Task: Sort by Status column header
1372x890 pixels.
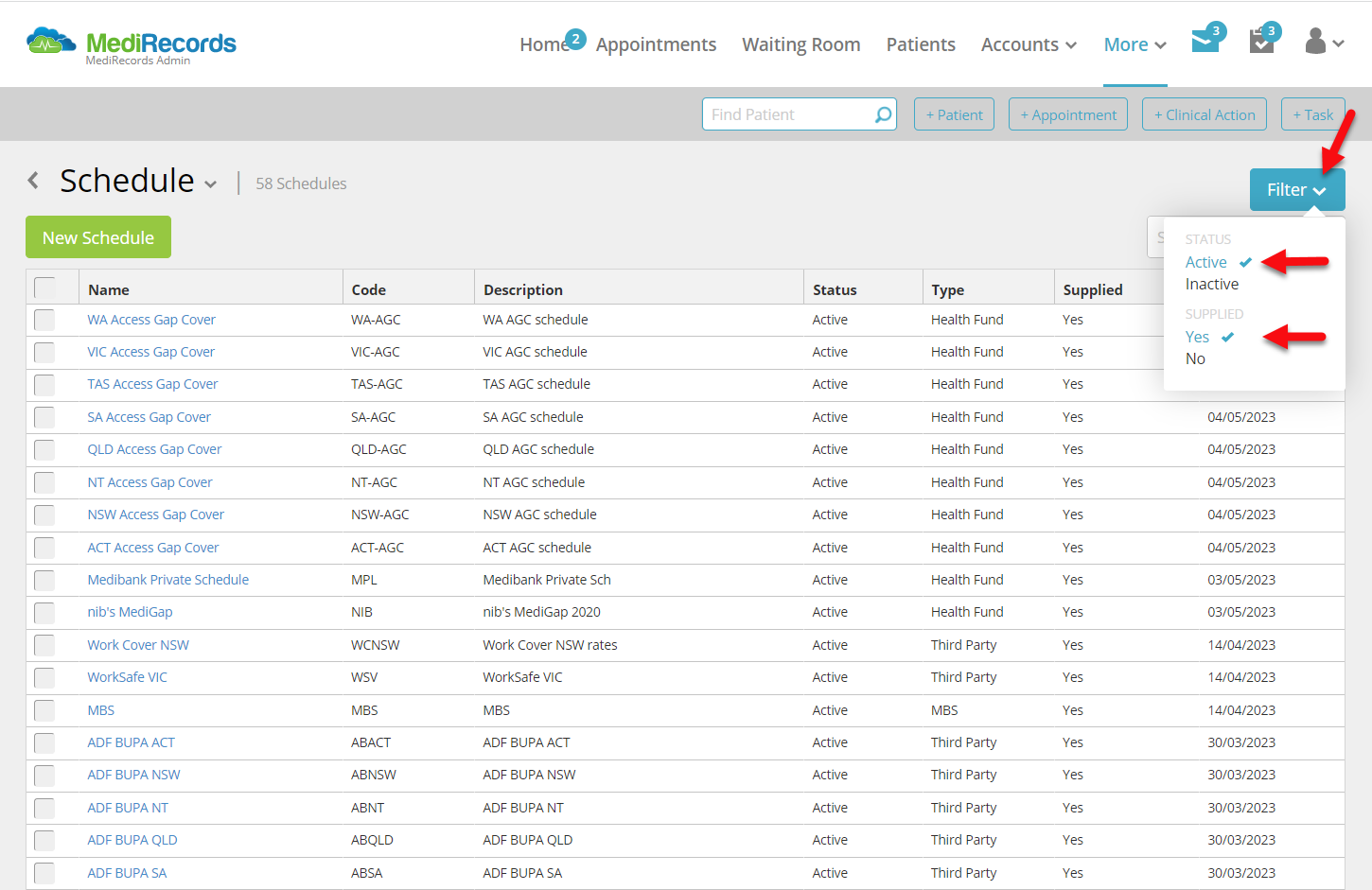Action: pos(835,289)
